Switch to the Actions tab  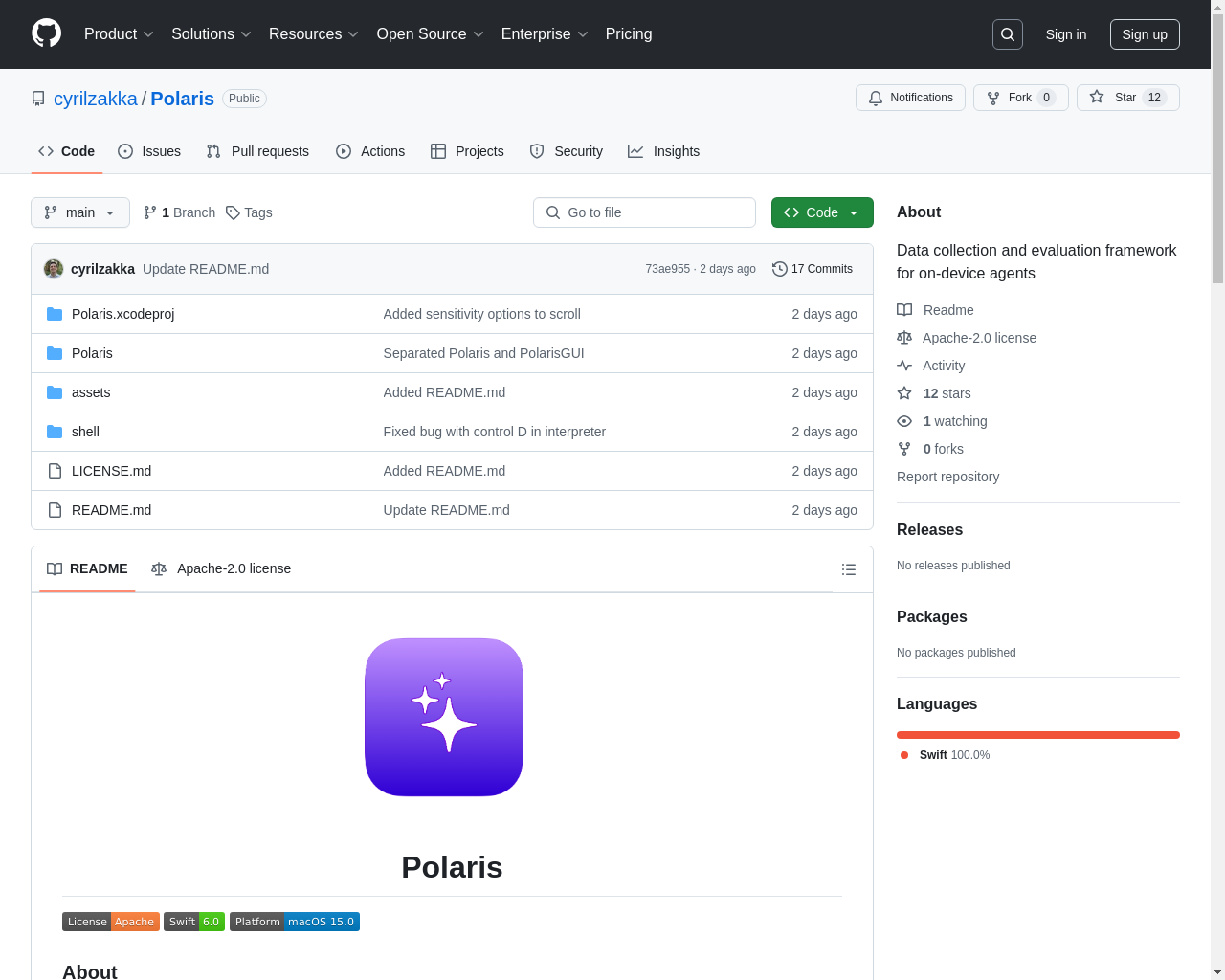370,151
